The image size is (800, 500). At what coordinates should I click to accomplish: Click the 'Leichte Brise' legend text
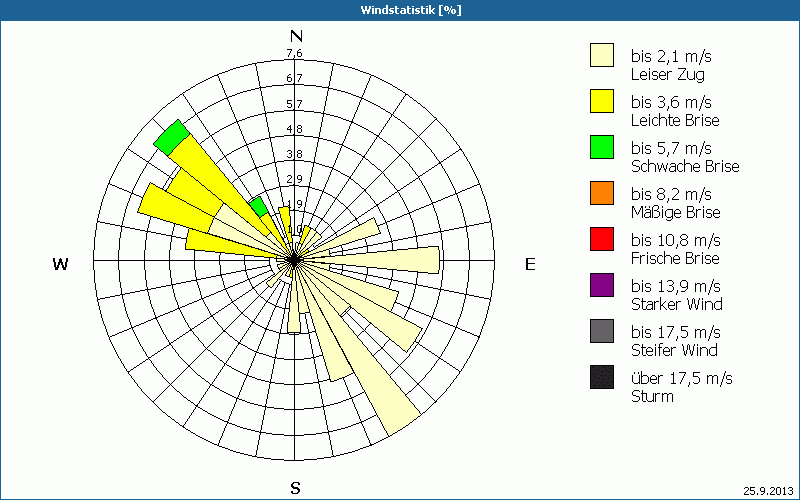coord(675,120)
